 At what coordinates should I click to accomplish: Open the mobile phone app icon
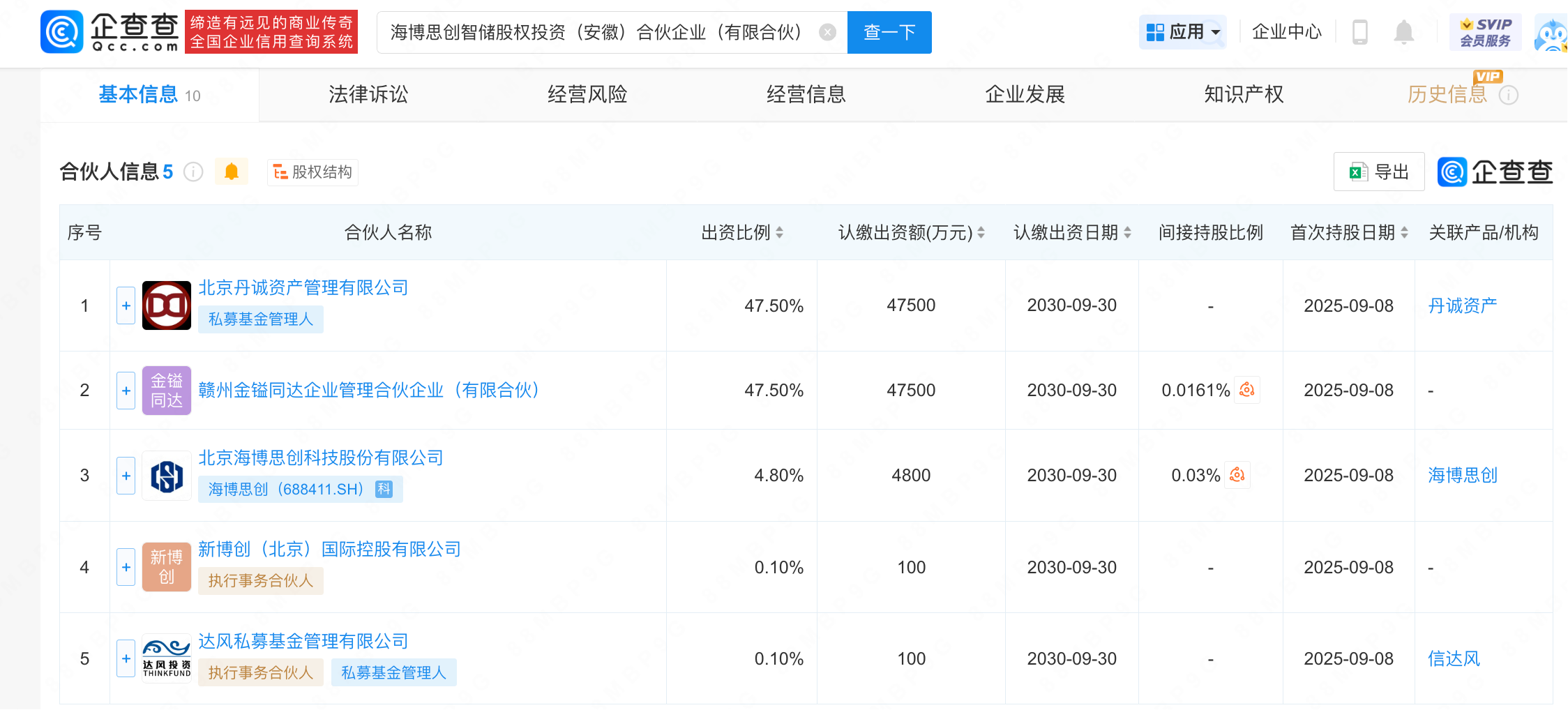1359,32
